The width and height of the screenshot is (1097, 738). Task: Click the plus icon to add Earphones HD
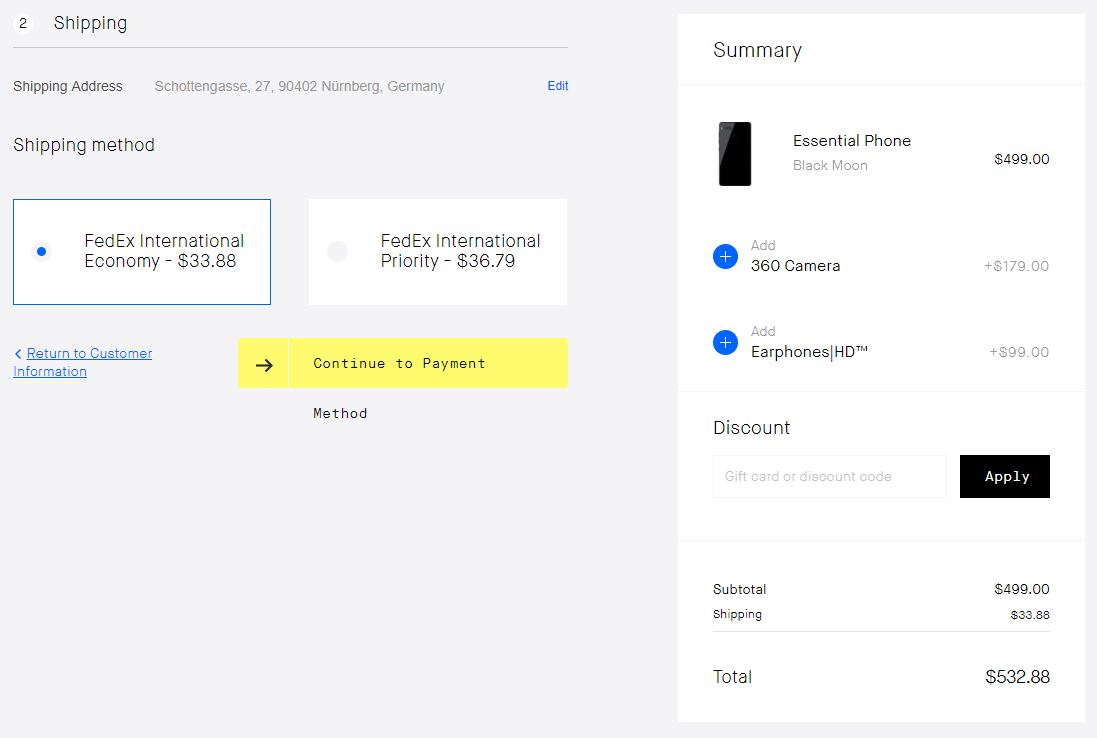726,343
